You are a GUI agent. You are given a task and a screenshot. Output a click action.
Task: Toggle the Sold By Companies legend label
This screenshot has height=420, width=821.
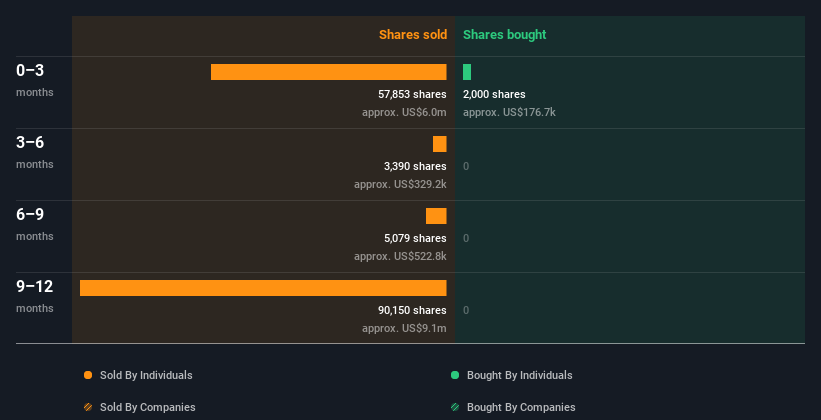148,407
